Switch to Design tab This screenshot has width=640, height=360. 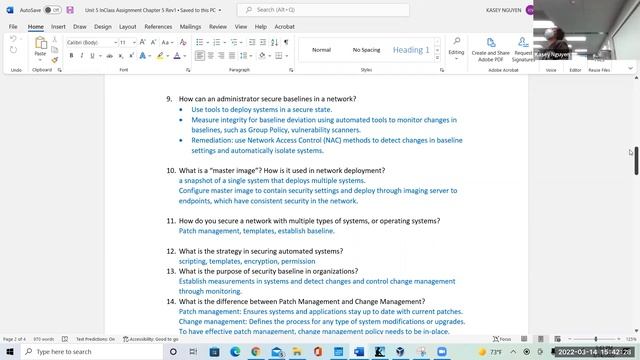click(x=102, y=27)
